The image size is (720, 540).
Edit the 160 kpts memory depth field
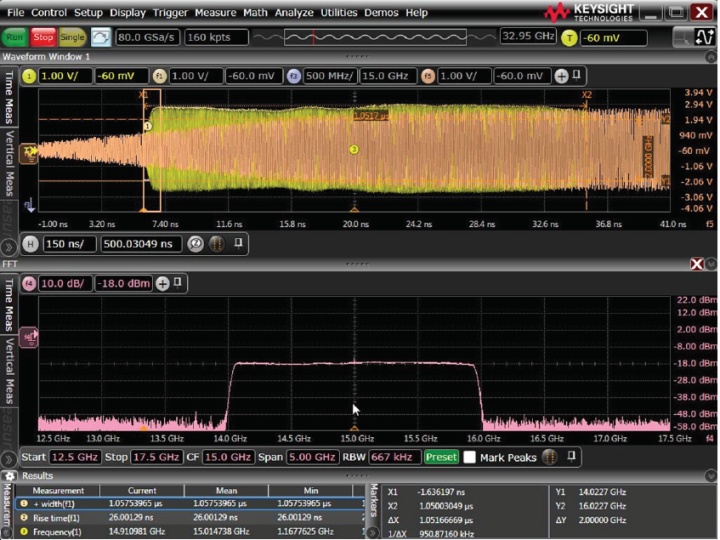[x=216, y=37]
